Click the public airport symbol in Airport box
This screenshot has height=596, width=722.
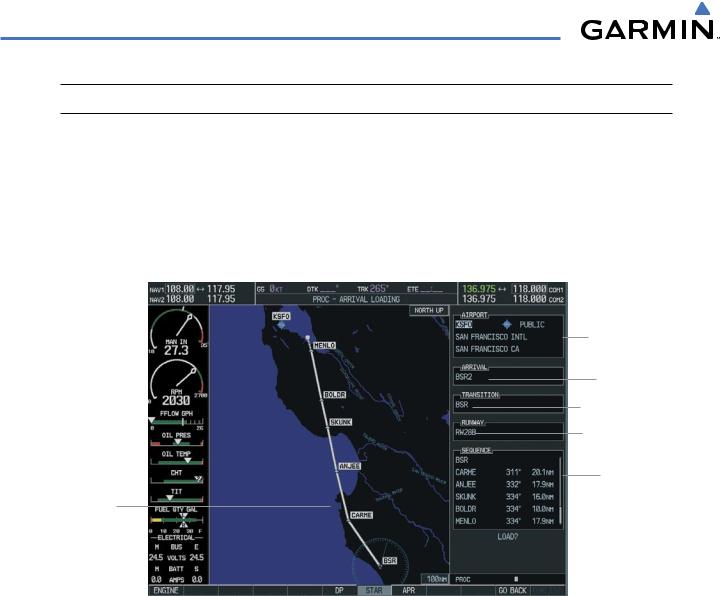coord(507,324)
